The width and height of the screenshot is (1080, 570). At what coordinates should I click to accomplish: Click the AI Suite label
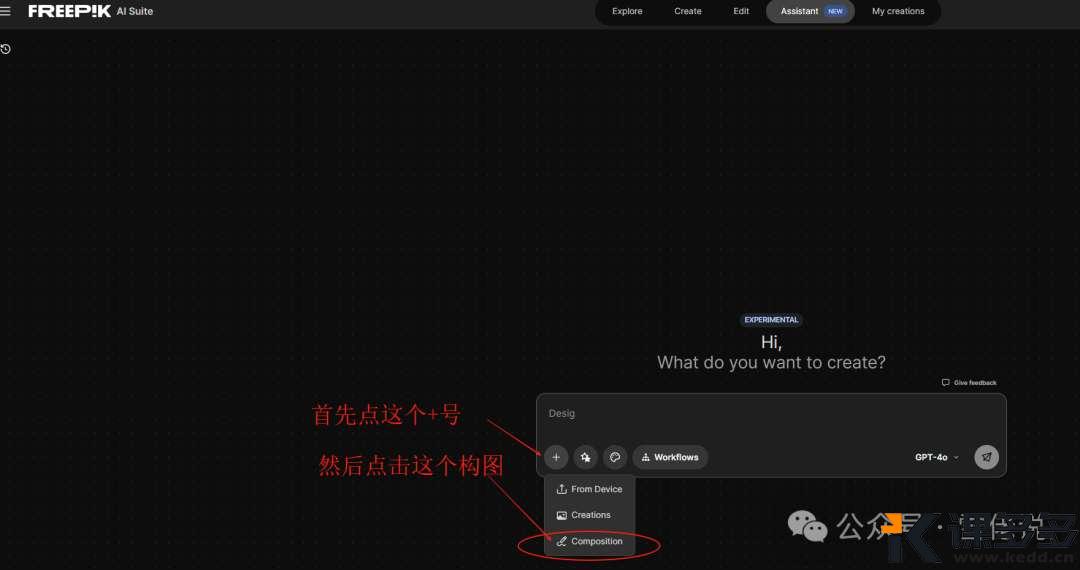tap(135, 11)
